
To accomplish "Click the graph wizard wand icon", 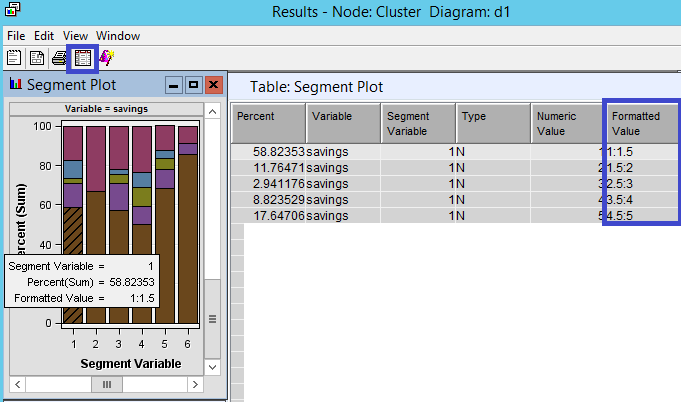I will point(106,57).
